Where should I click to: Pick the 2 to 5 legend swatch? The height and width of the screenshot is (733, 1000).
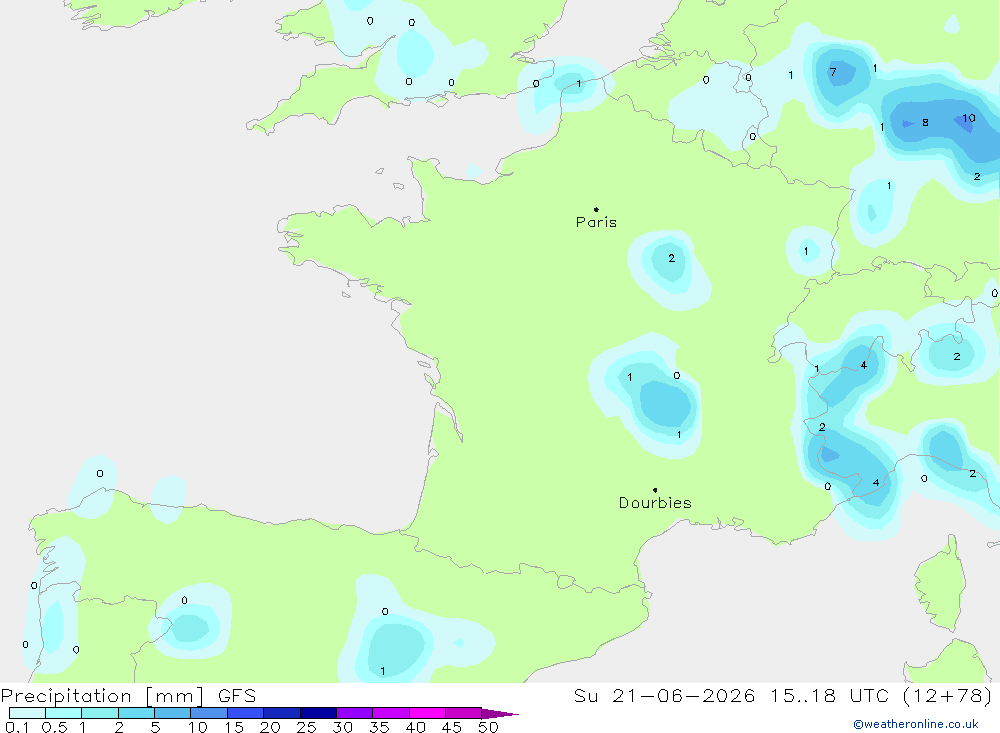tap(136, 713)
